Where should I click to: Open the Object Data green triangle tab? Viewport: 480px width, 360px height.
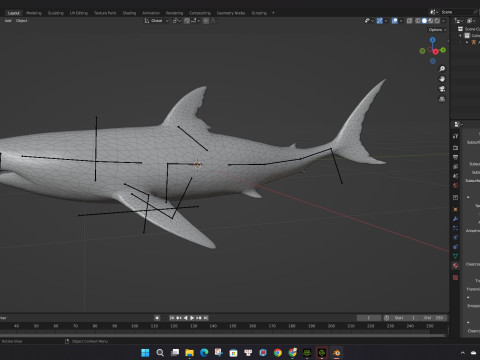click(456, 256)
